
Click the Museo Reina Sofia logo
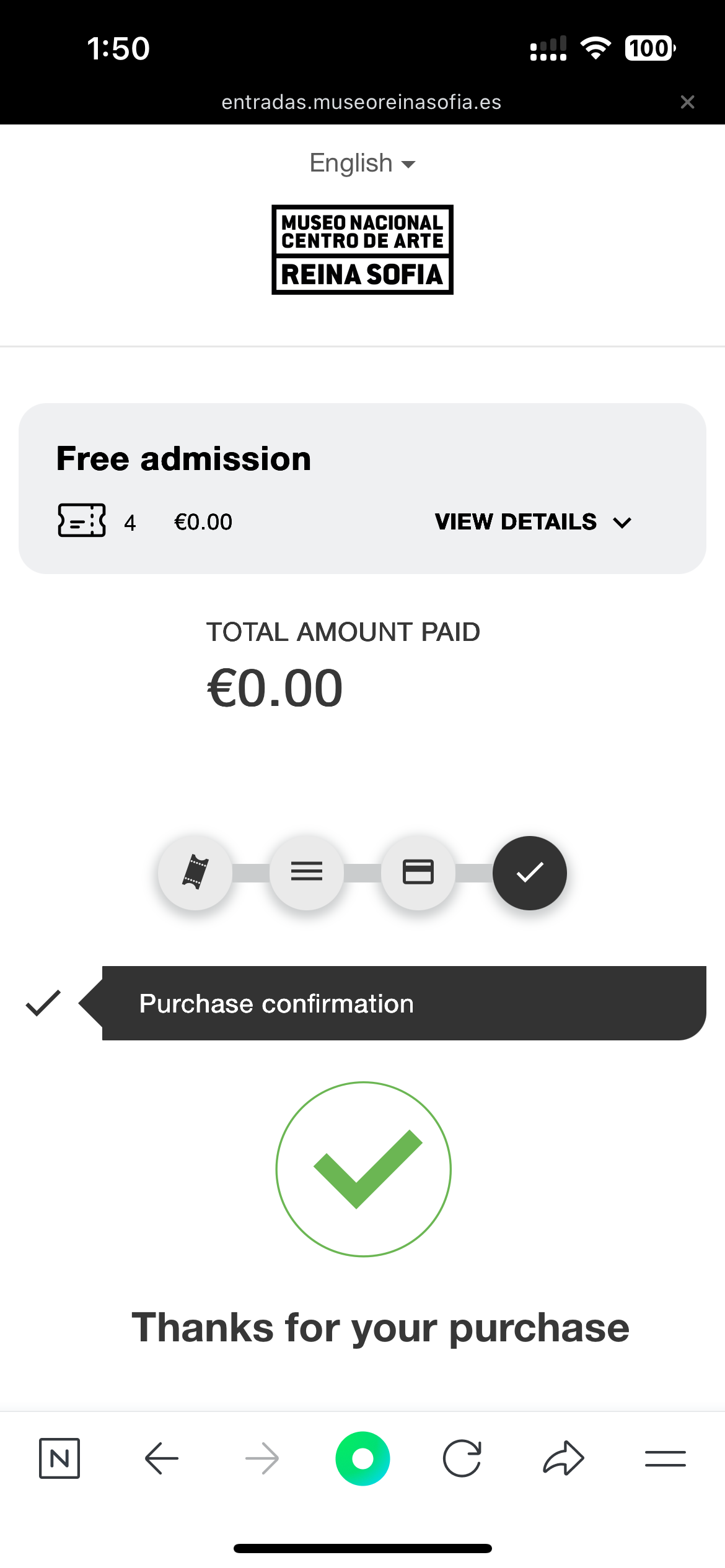click(x=362, y=250)
